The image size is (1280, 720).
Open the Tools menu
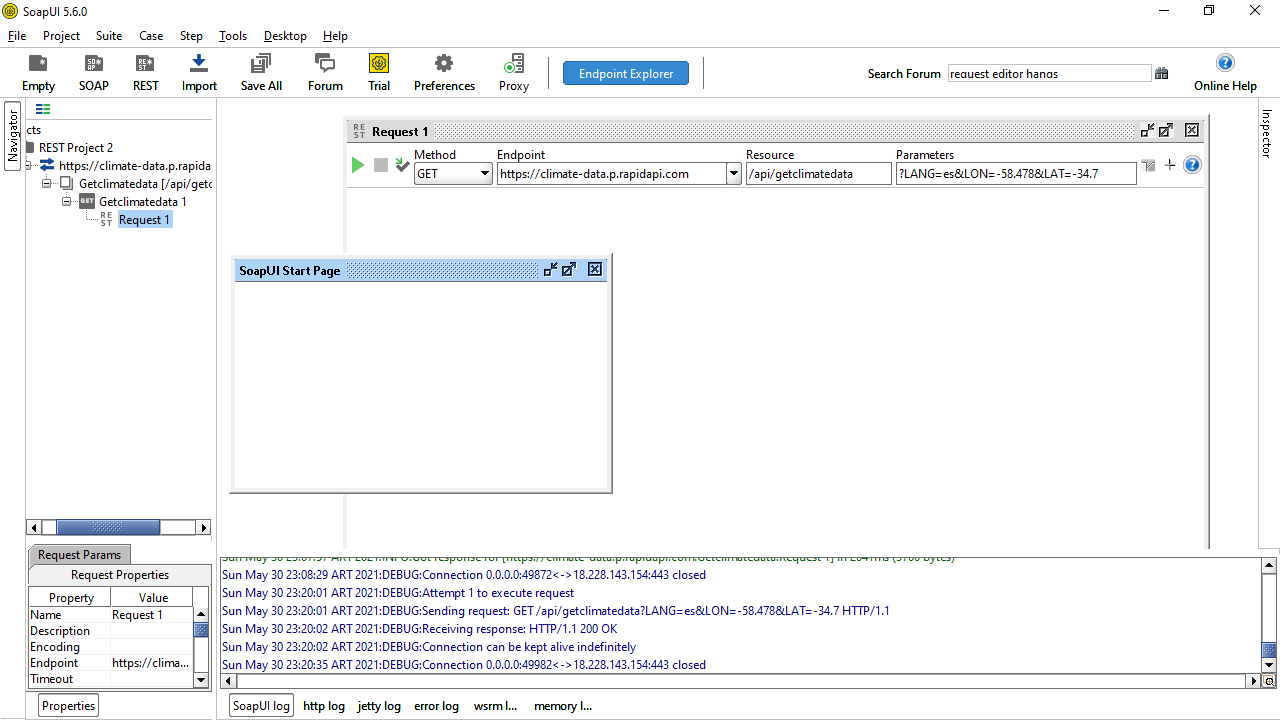pos(233,36)
